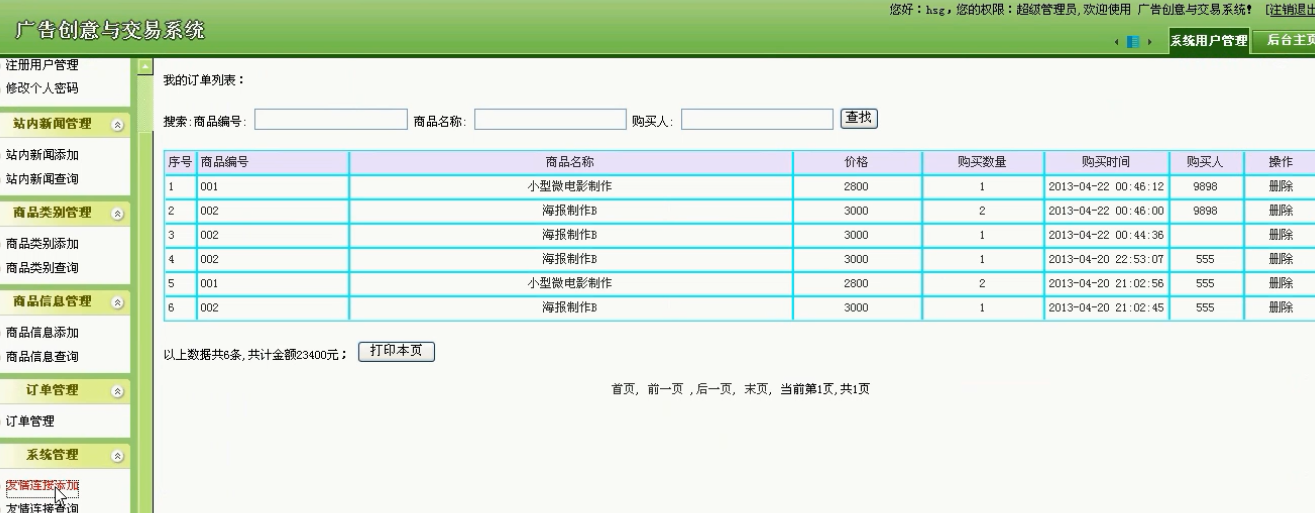
Task: Click the 购买人 column header
Action: pos(1205,162)
